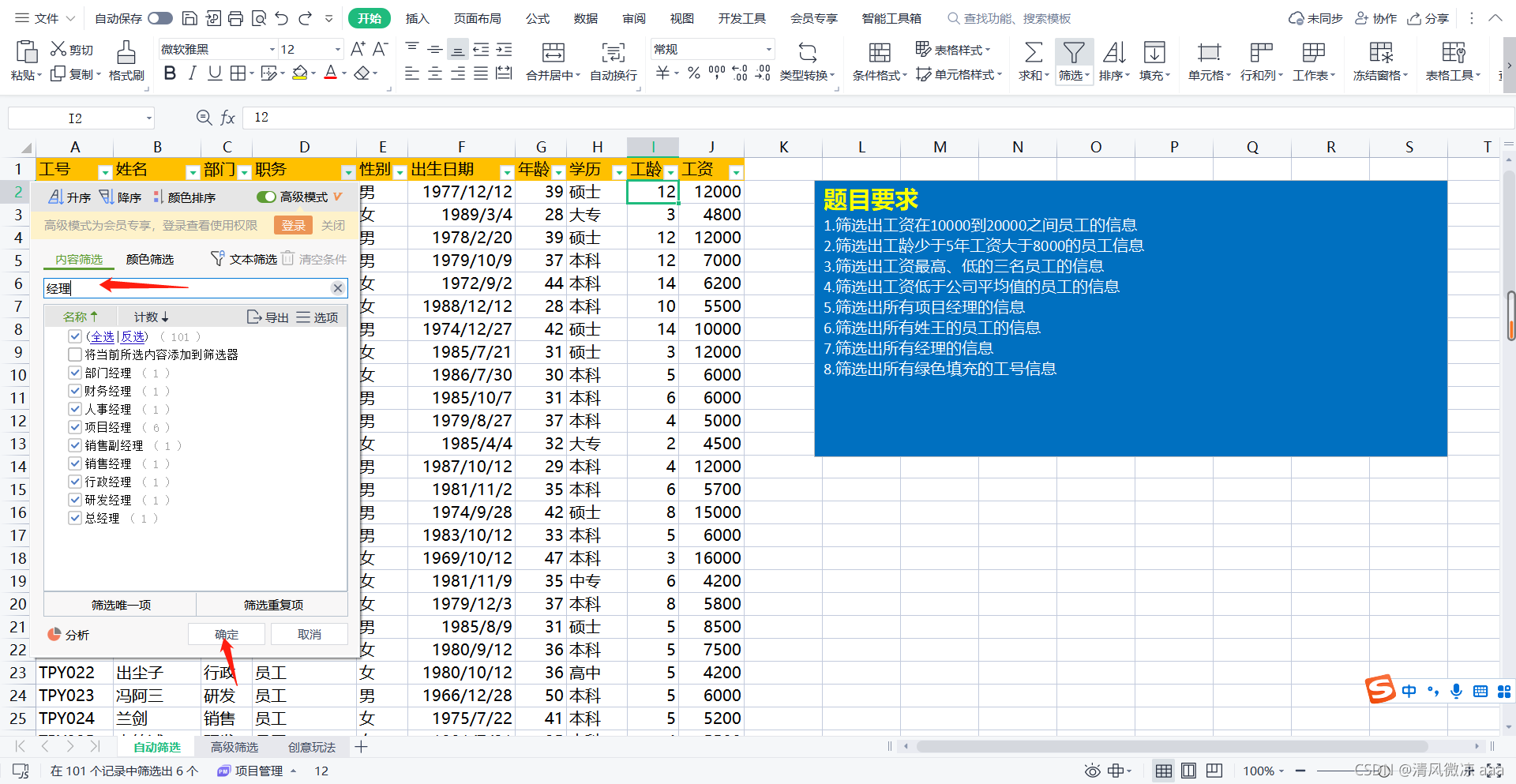
Task: Open filter dropdown for 学历 column header
Action: 619,172
